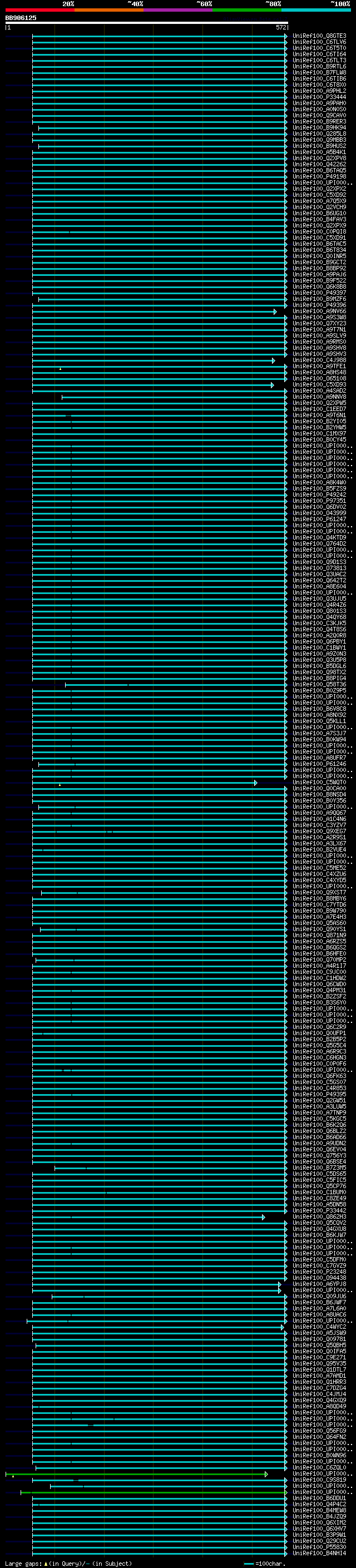Click the purple ~60% identity legend bar
Screen dimensions: 356x1568
click(x=179, y=11)
